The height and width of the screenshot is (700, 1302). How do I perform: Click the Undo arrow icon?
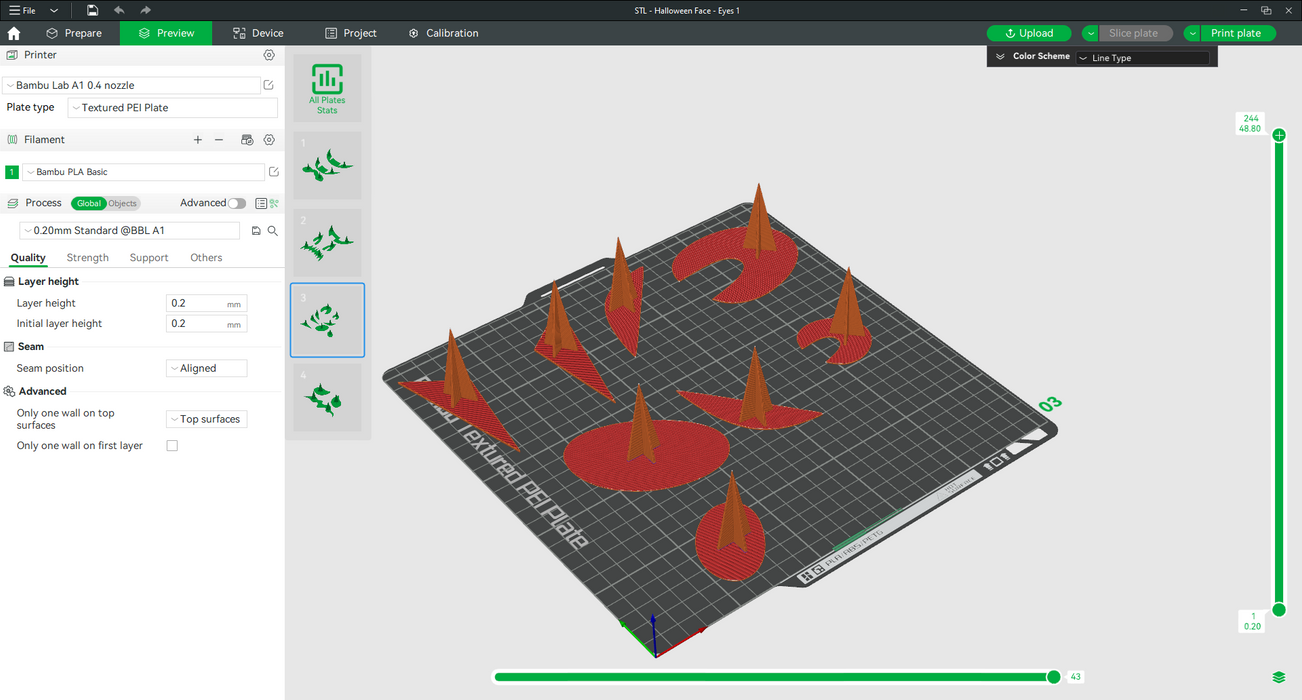pyautogui.click(x=119, y=10)
